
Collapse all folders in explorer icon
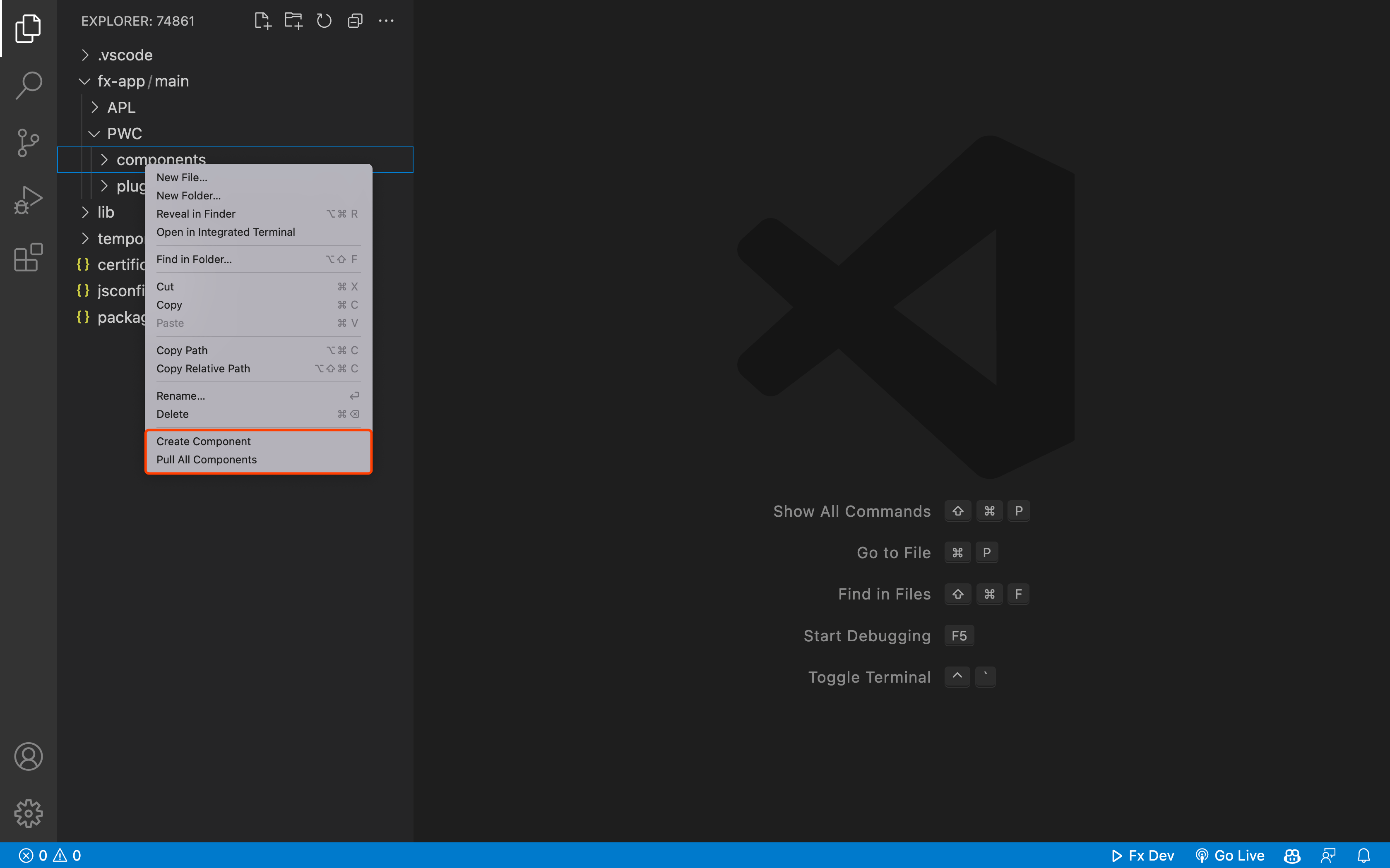click(x=356, y=21)
